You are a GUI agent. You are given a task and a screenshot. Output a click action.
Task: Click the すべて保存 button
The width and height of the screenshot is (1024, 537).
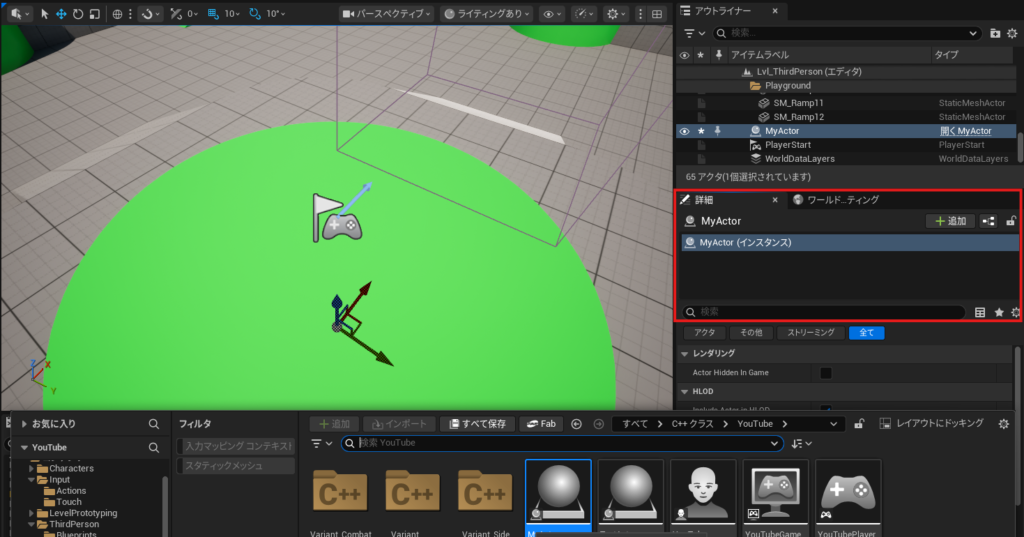point(478,424)
